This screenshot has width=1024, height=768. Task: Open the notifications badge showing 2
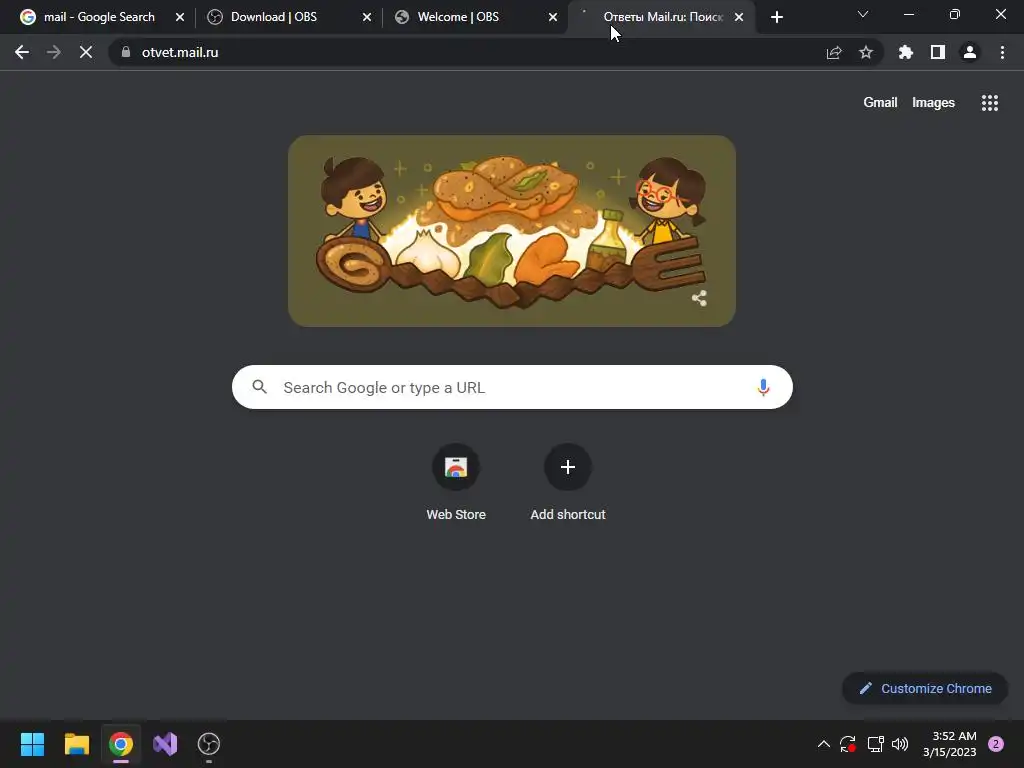(996, 744)
